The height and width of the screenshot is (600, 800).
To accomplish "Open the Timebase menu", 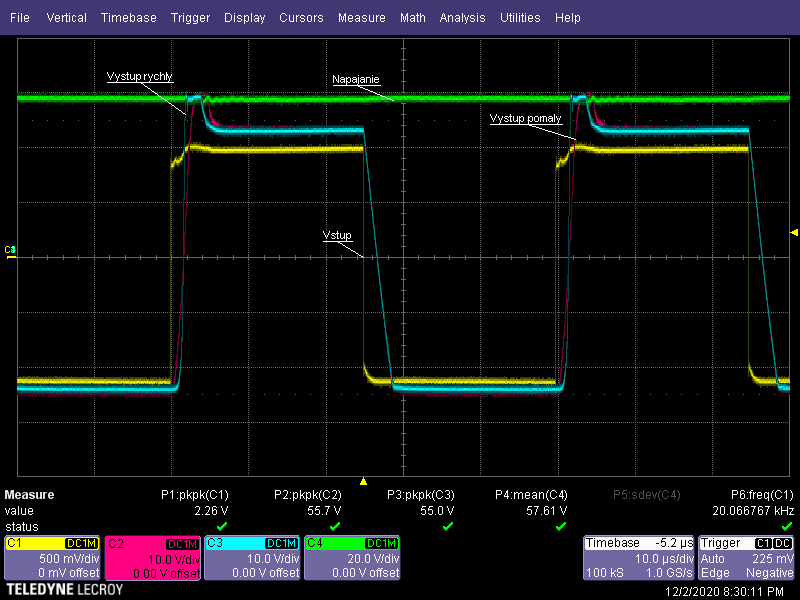I will tap(129, 18).
